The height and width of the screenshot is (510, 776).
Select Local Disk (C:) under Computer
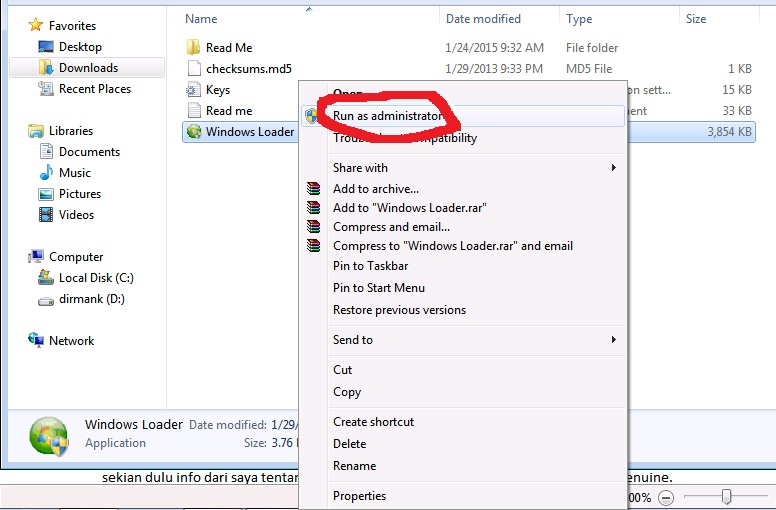click(97, 278)
